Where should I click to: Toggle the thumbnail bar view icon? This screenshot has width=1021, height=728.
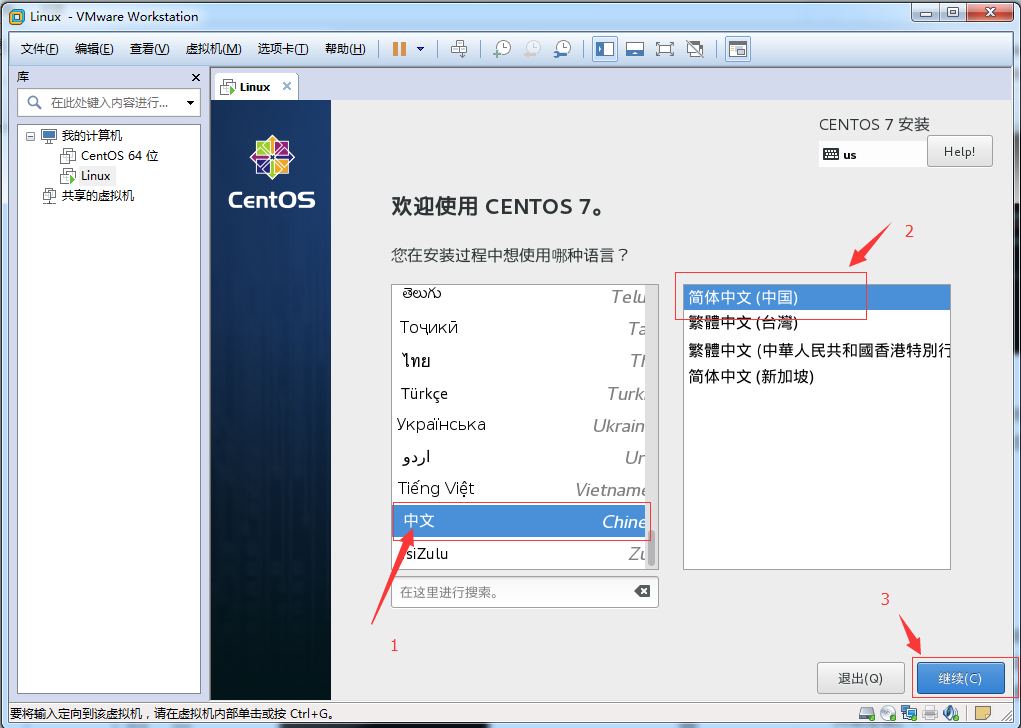pyautogui.click(x=635, y=49)
